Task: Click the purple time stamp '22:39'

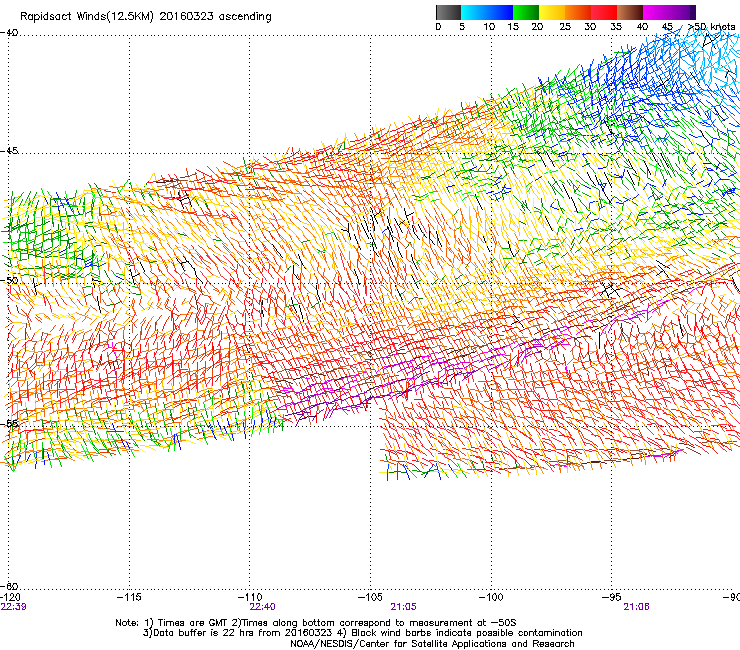Action: click(x=14, y=607)
